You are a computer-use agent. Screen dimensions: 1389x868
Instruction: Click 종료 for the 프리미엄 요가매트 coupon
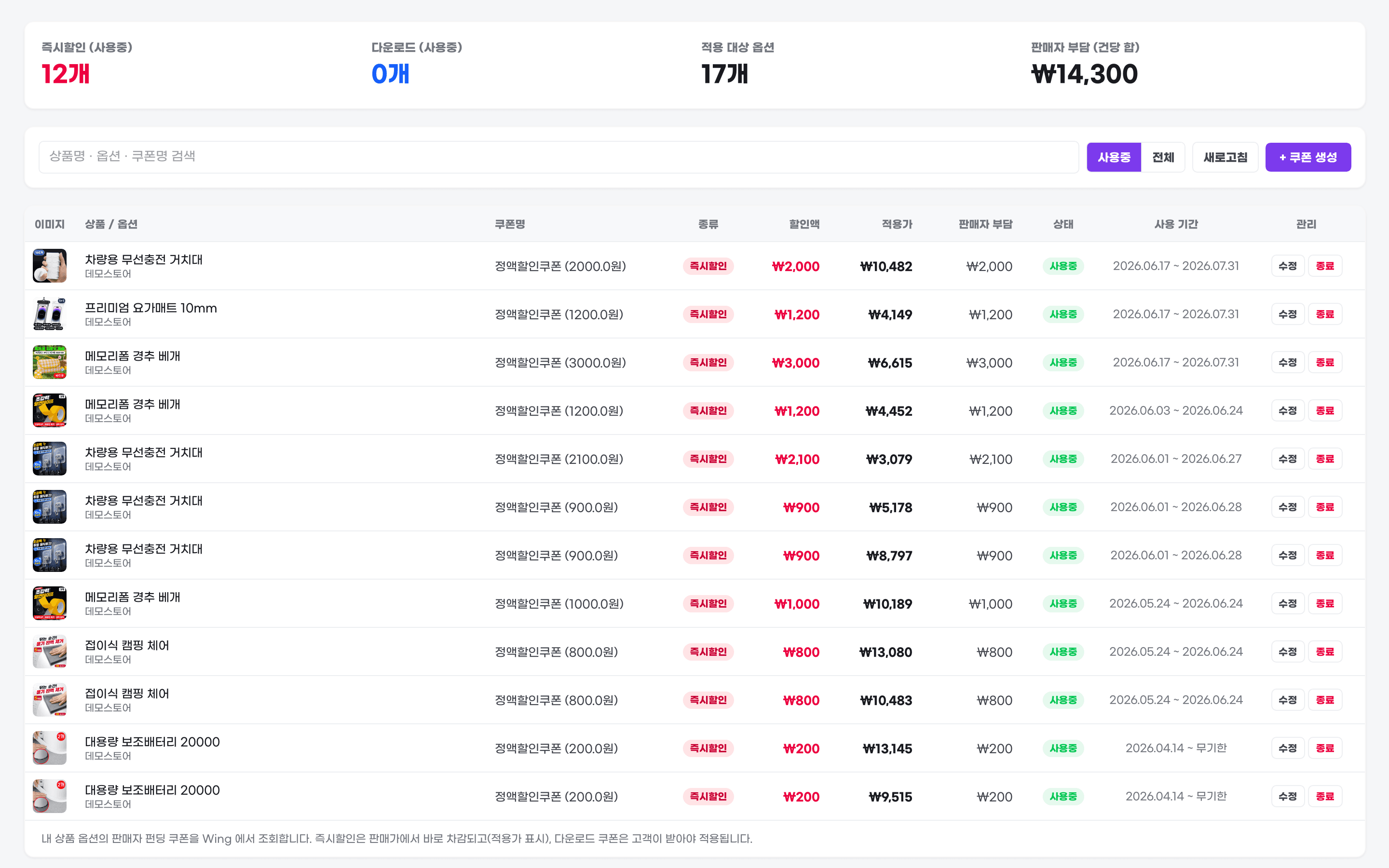click(x=1325, y=314)
